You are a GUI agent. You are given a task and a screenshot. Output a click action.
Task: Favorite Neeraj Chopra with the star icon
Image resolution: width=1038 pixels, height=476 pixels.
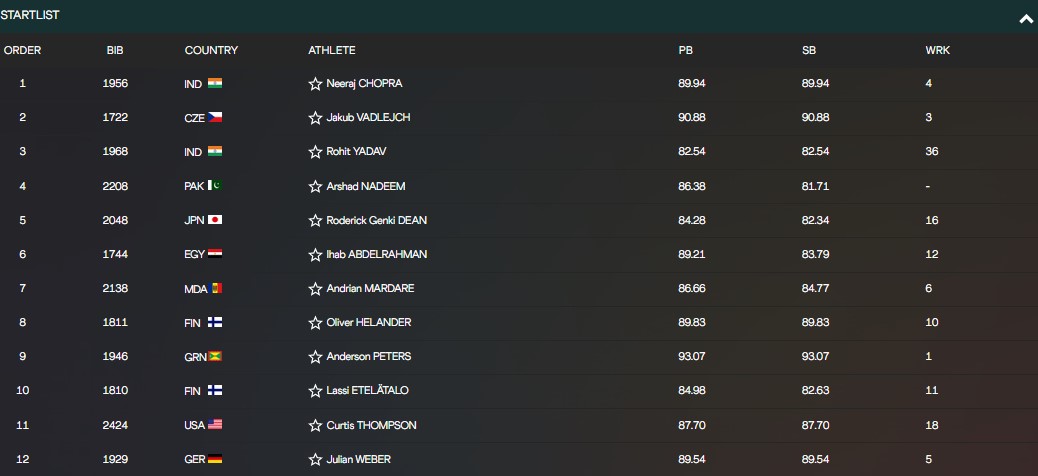coord(315,84)
